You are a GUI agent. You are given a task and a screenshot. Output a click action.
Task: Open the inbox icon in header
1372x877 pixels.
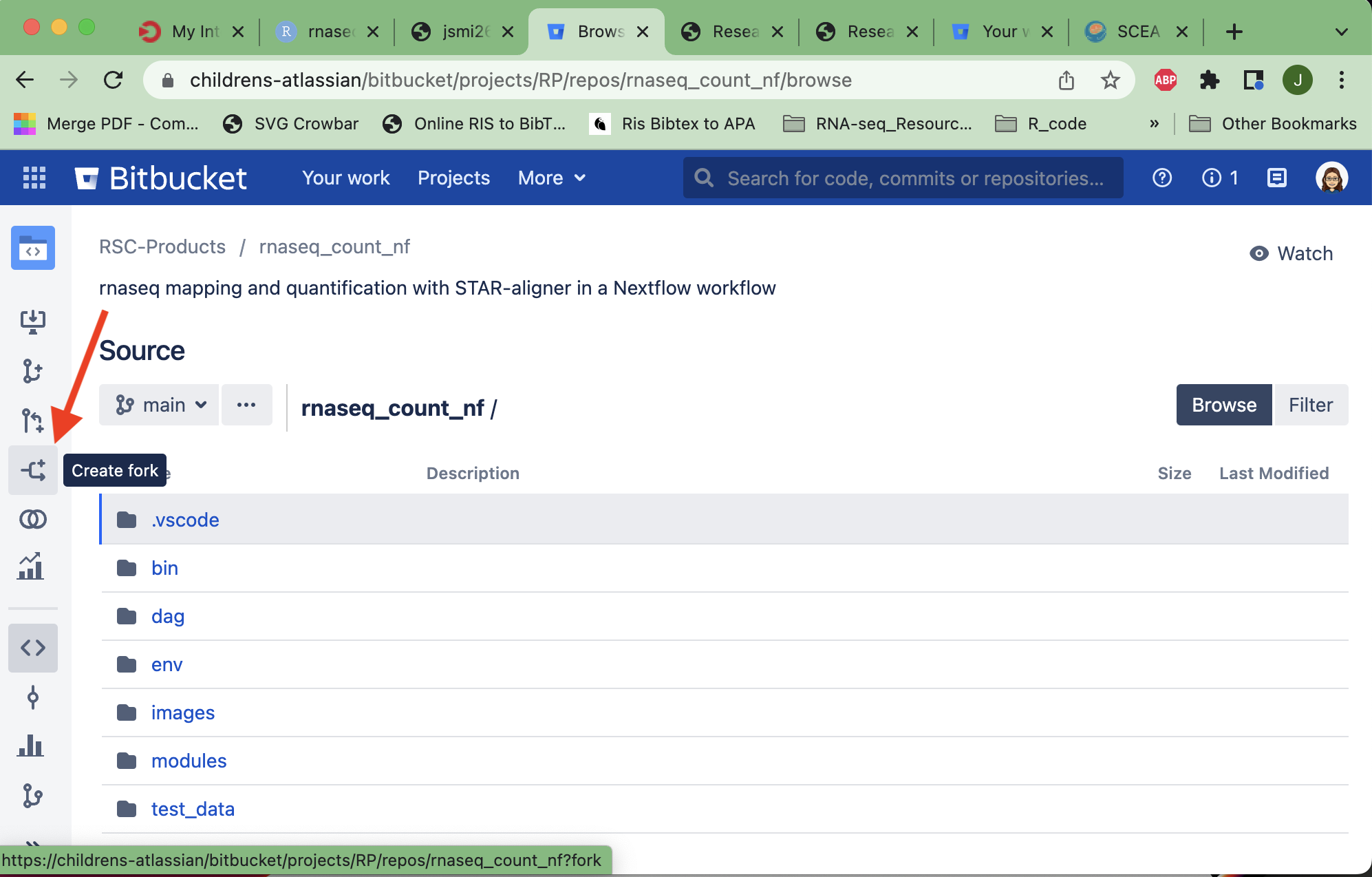point(1277,178)
